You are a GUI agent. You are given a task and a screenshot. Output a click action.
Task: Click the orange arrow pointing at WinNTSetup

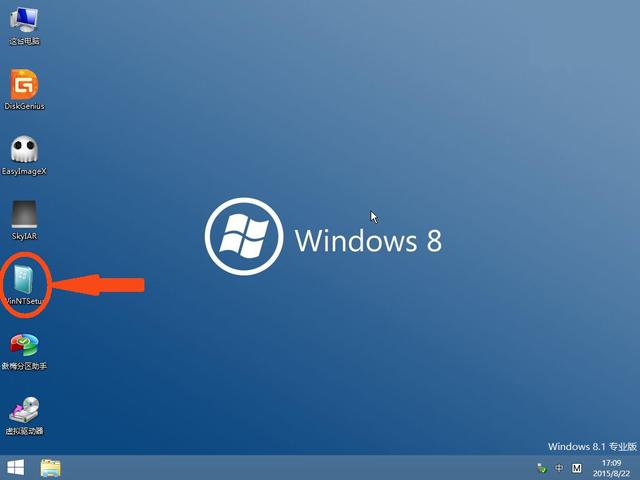click(x=98, y=286)
